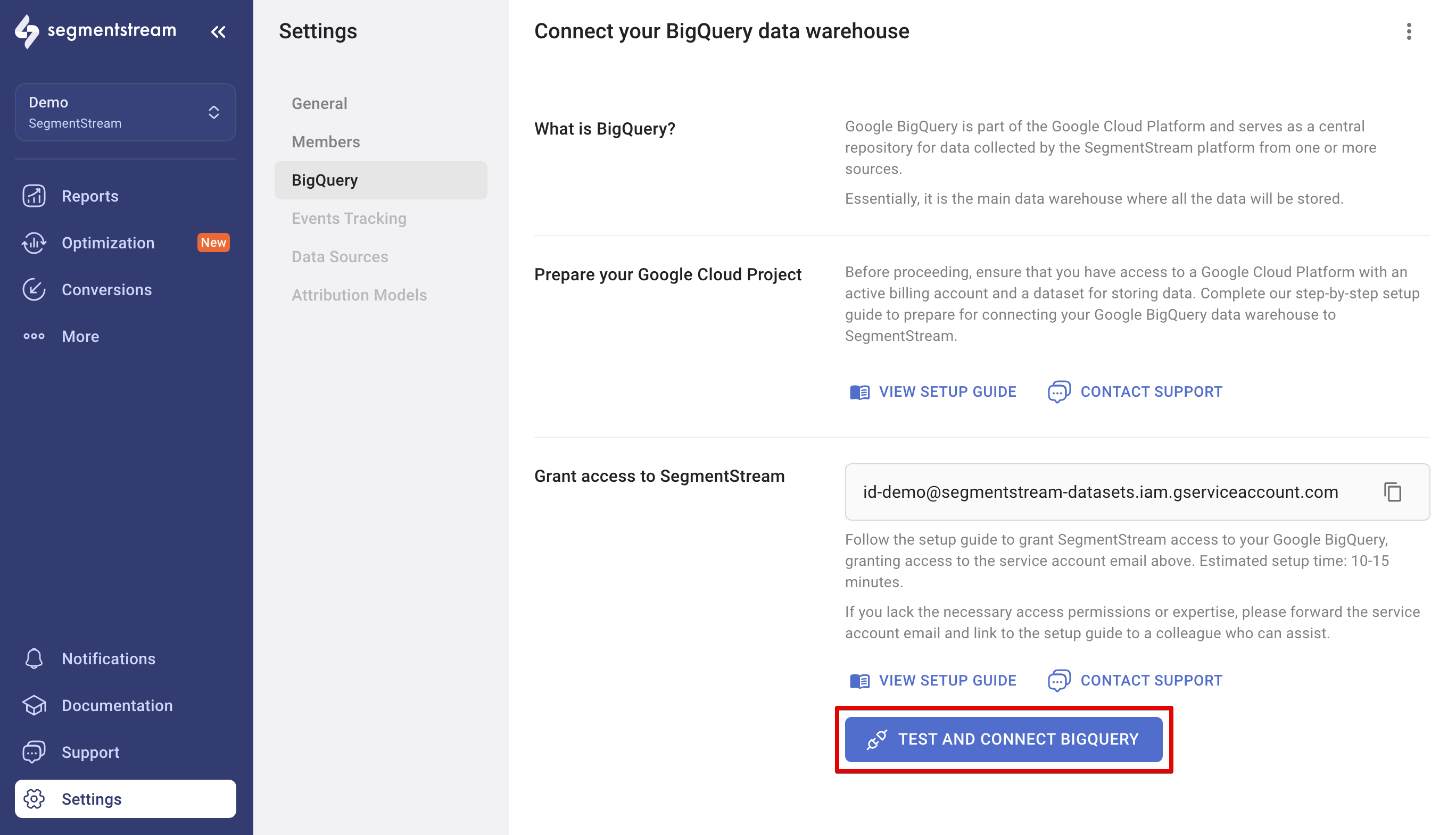Open Documentation via the box icon

click(34, 705)
